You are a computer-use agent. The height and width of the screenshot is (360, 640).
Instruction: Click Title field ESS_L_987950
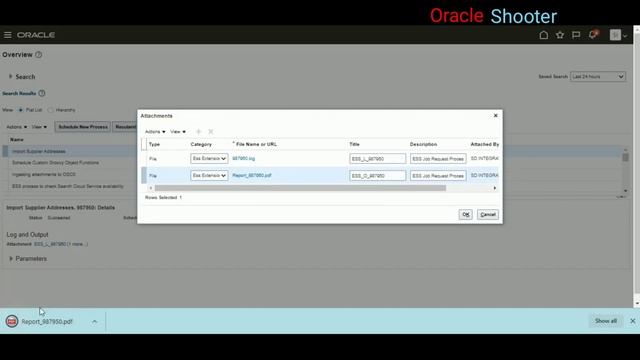(x=378, y=158)
